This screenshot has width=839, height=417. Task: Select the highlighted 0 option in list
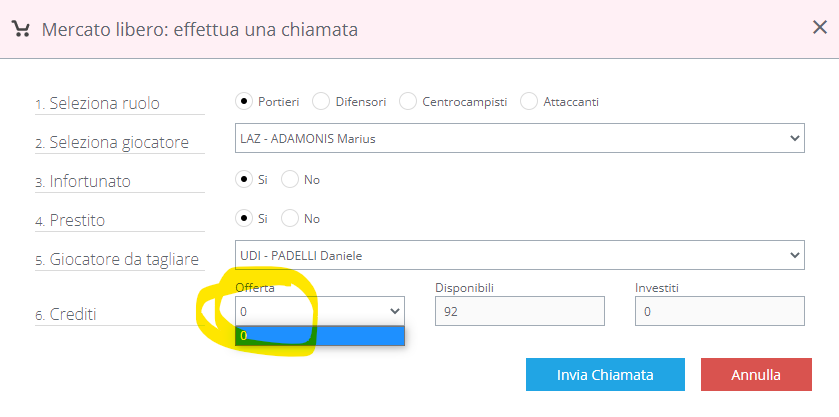coord(319,336)
